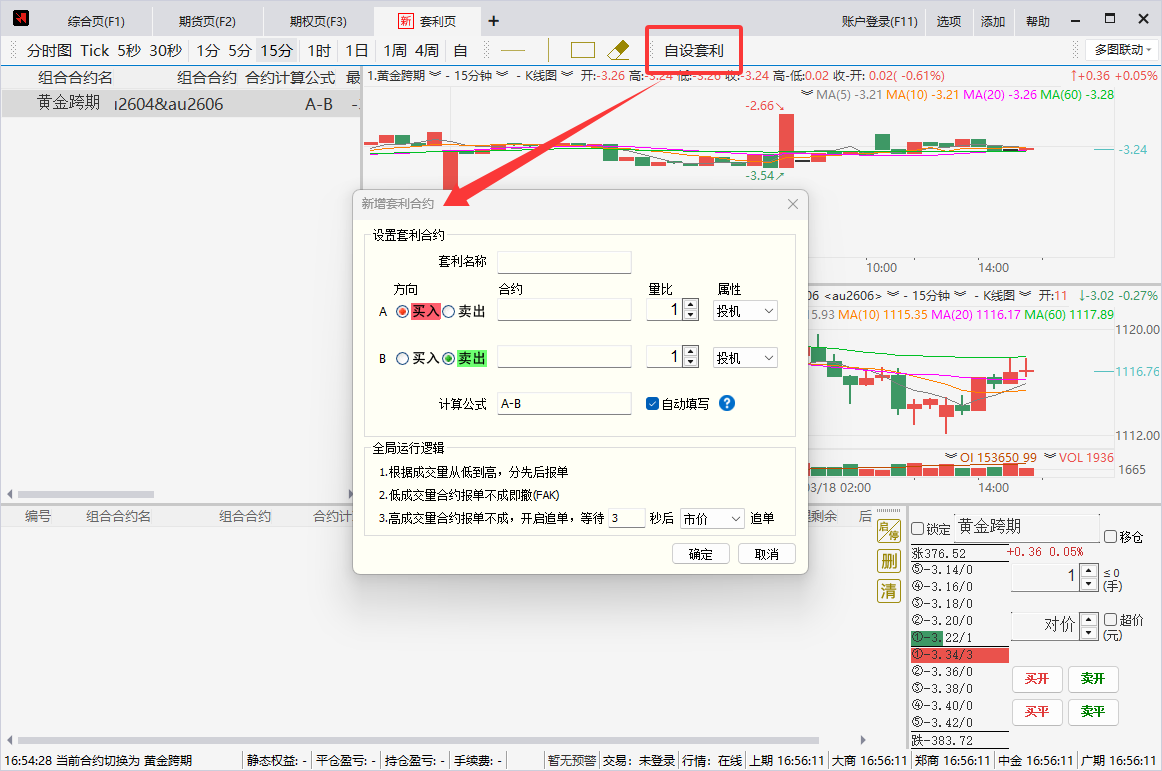Open the 市价 chase order dropdown
This screenshot has height=771, width=1162.
coord(712,518)
